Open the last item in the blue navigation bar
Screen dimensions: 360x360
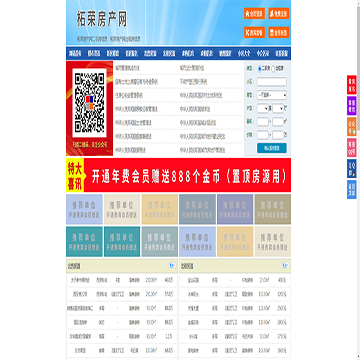tap(282, 53)
